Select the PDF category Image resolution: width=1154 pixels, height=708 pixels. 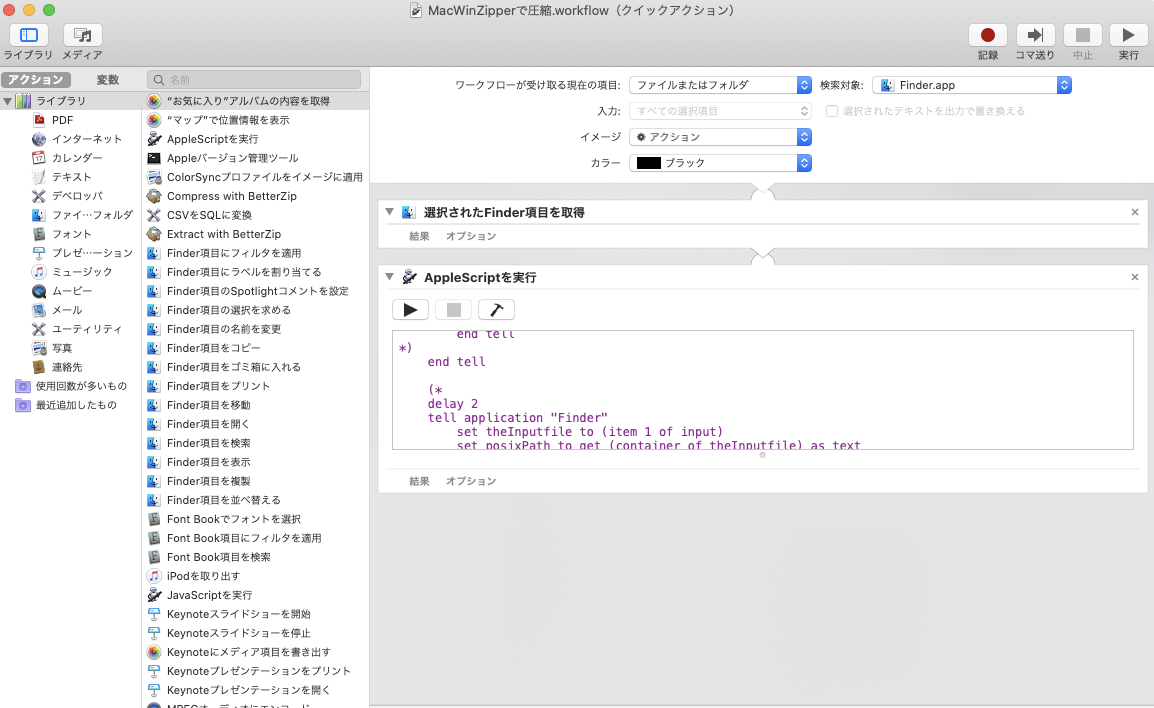(x=62, y=120)
